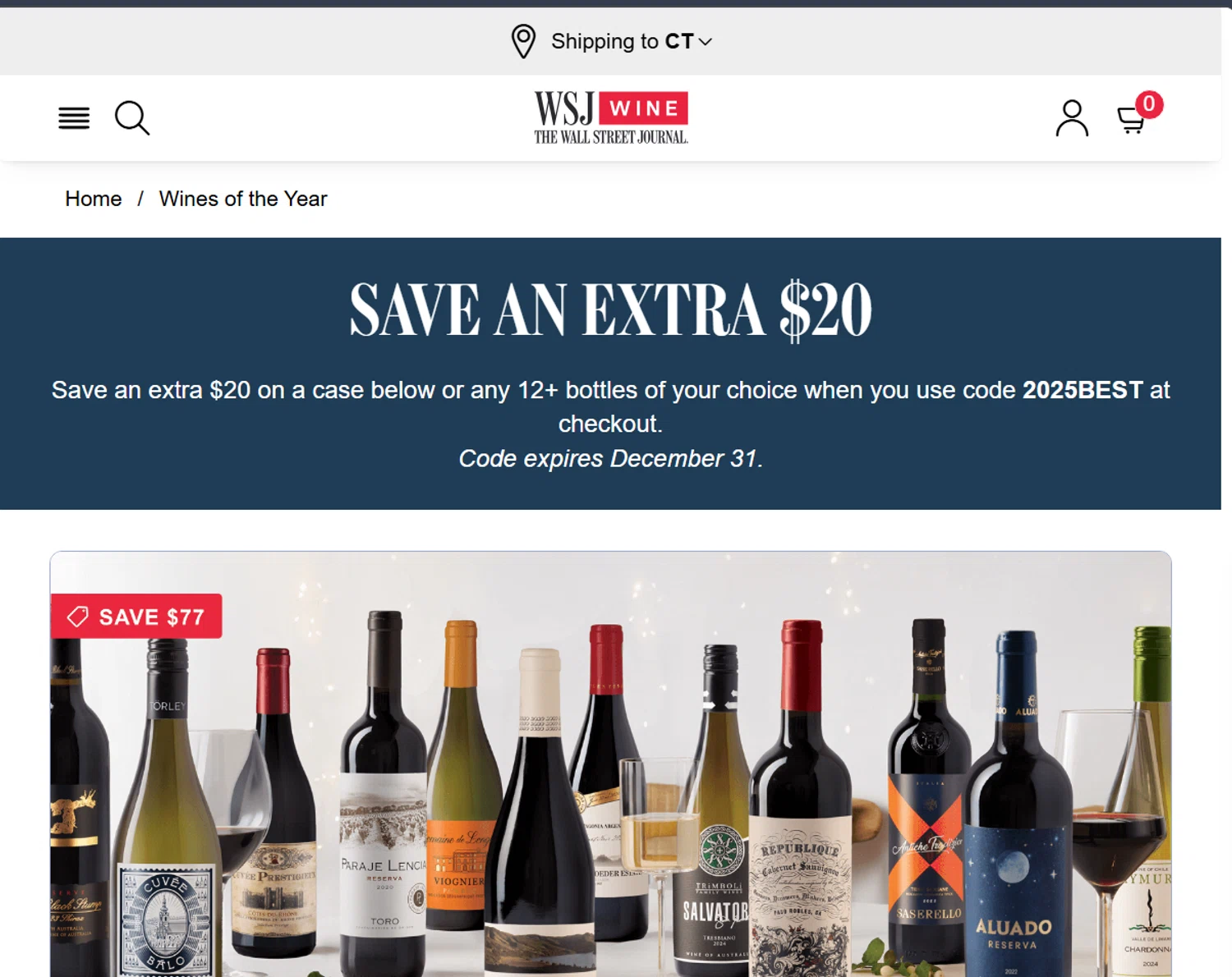Click the cart item count badge
Image resolution: width=1232 pixels, height=977 pixels.
click(1149, 104)
